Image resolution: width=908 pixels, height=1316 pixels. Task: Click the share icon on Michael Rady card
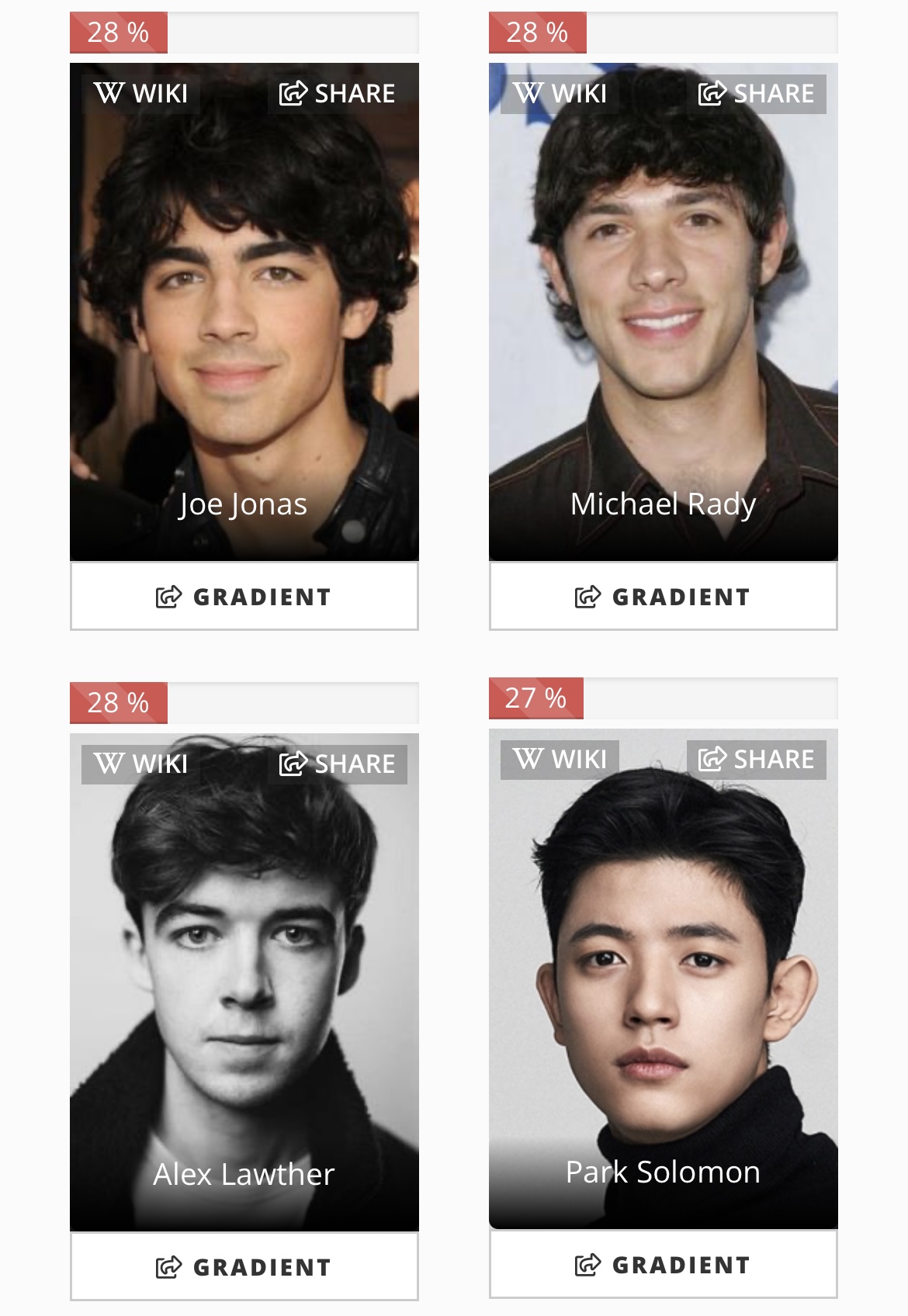coord(712,94)
